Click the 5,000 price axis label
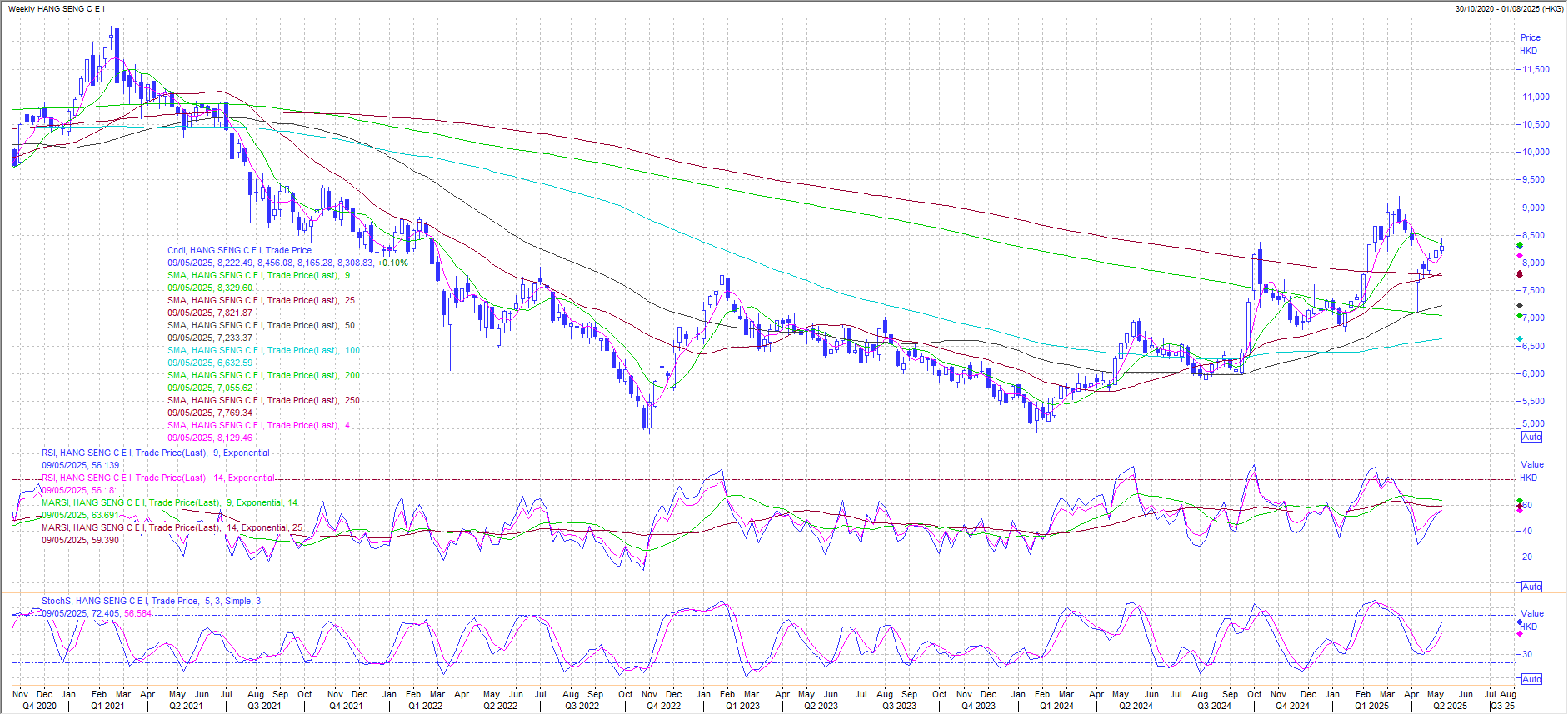The image size is (1568, 715). 1534,423
